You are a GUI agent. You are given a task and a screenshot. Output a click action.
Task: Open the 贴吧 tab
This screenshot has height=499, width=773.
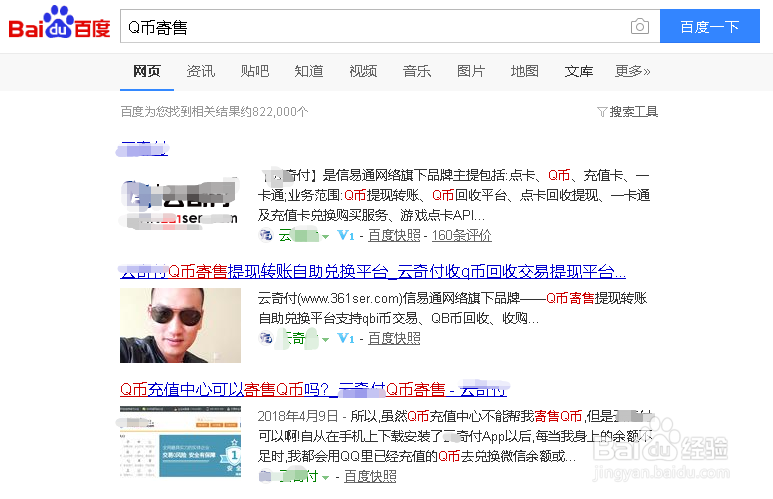[x=255, y=71]
